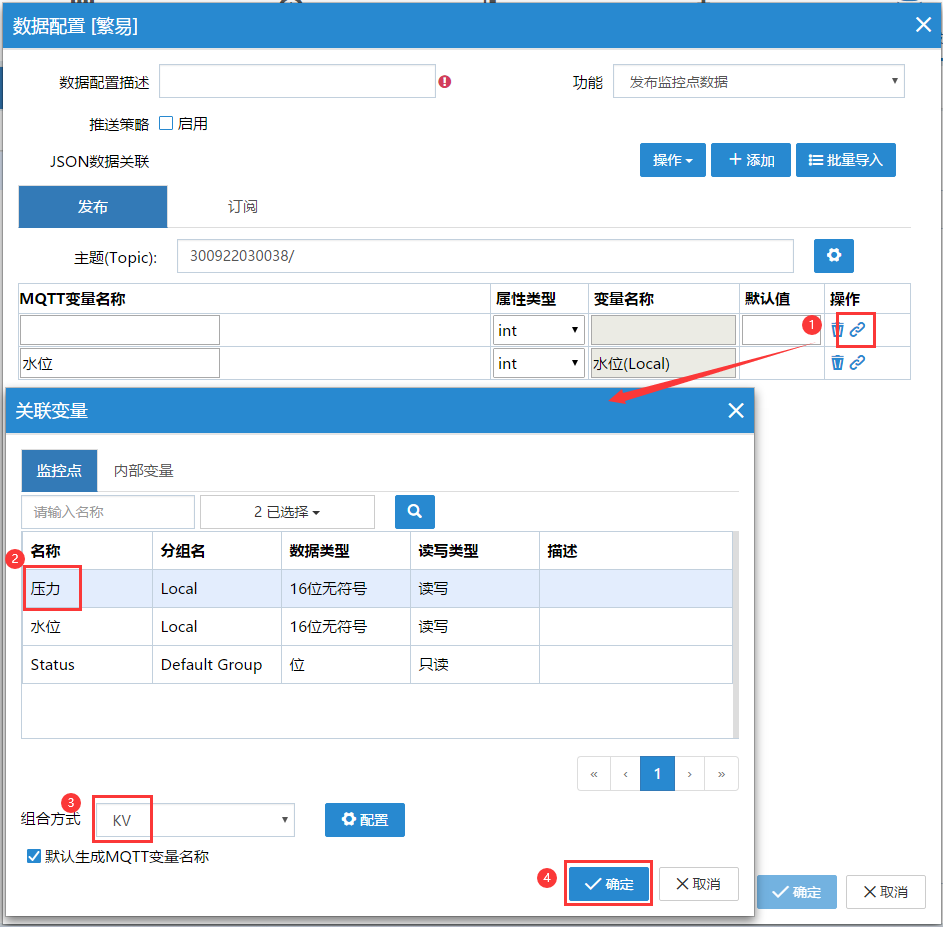Switch to the 内部变量 tab
943x927 pixels.
pyautogui.click(x=143, y=470)
